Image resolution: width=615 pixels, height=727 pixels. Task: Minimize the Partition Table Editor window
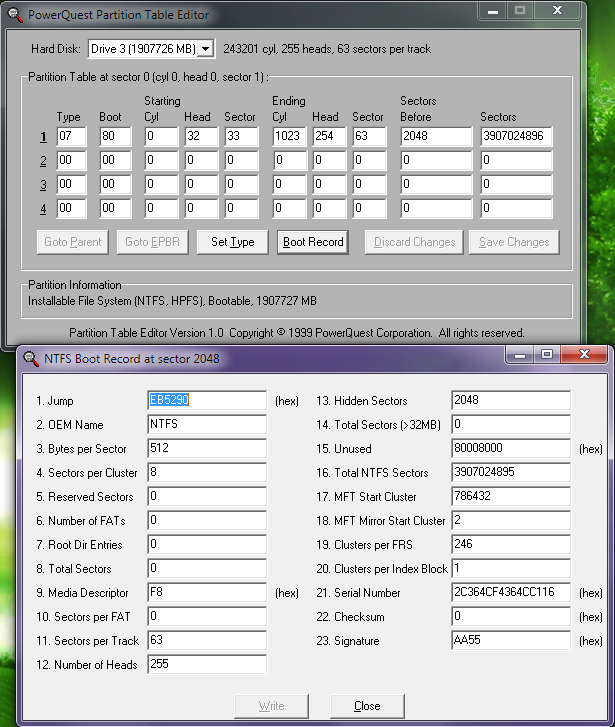tap(493, 11)
